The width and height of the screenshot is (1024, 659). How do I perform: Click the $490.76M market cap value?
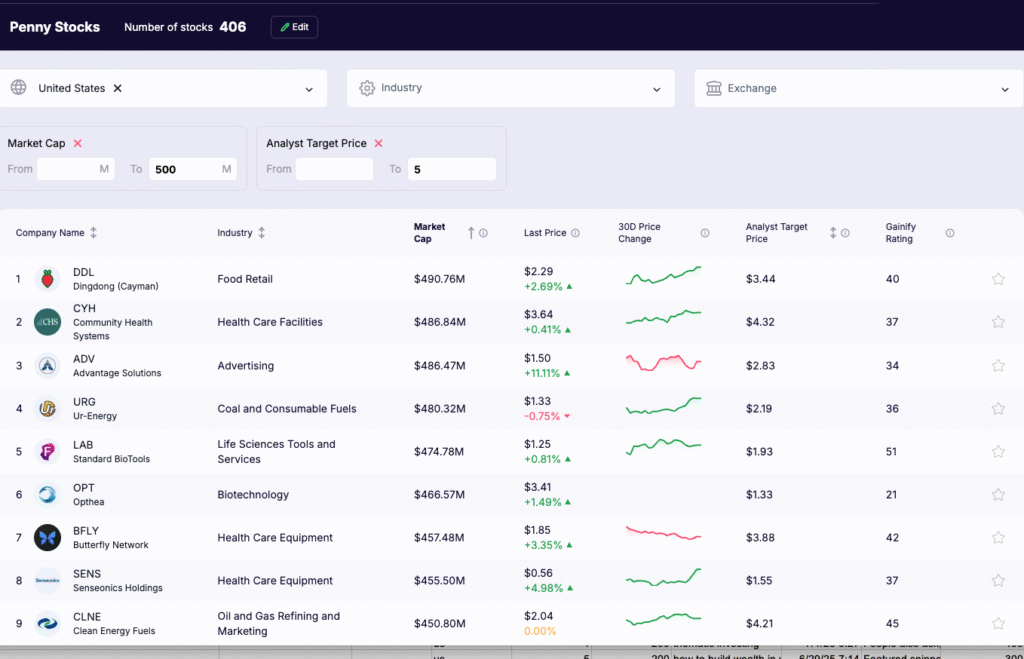440,279
